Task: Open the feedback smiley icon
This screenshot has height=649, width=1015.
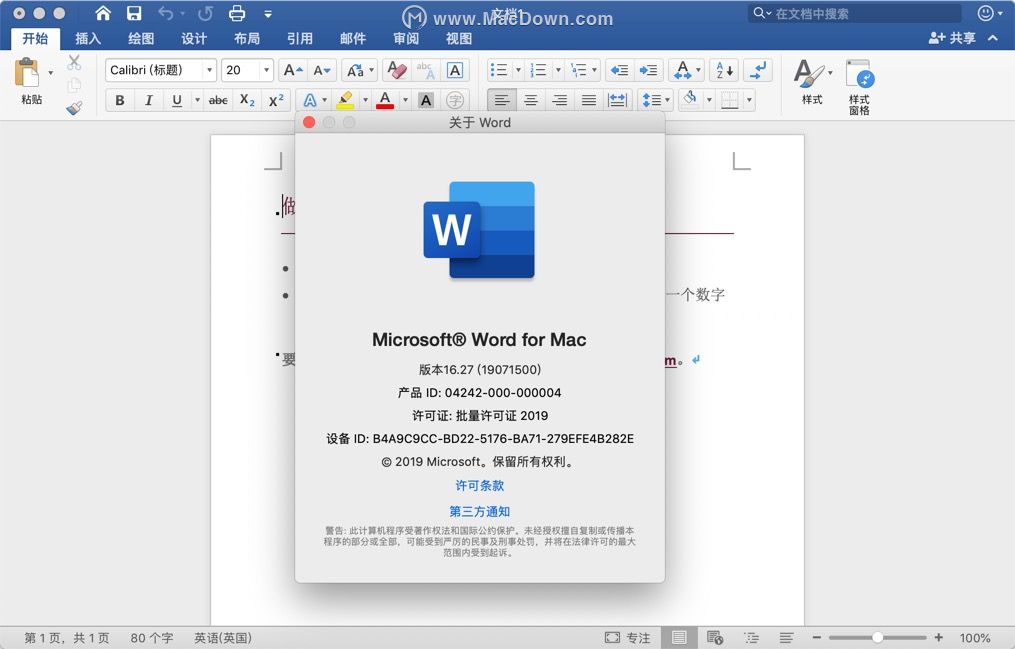Action: (986, 13)
